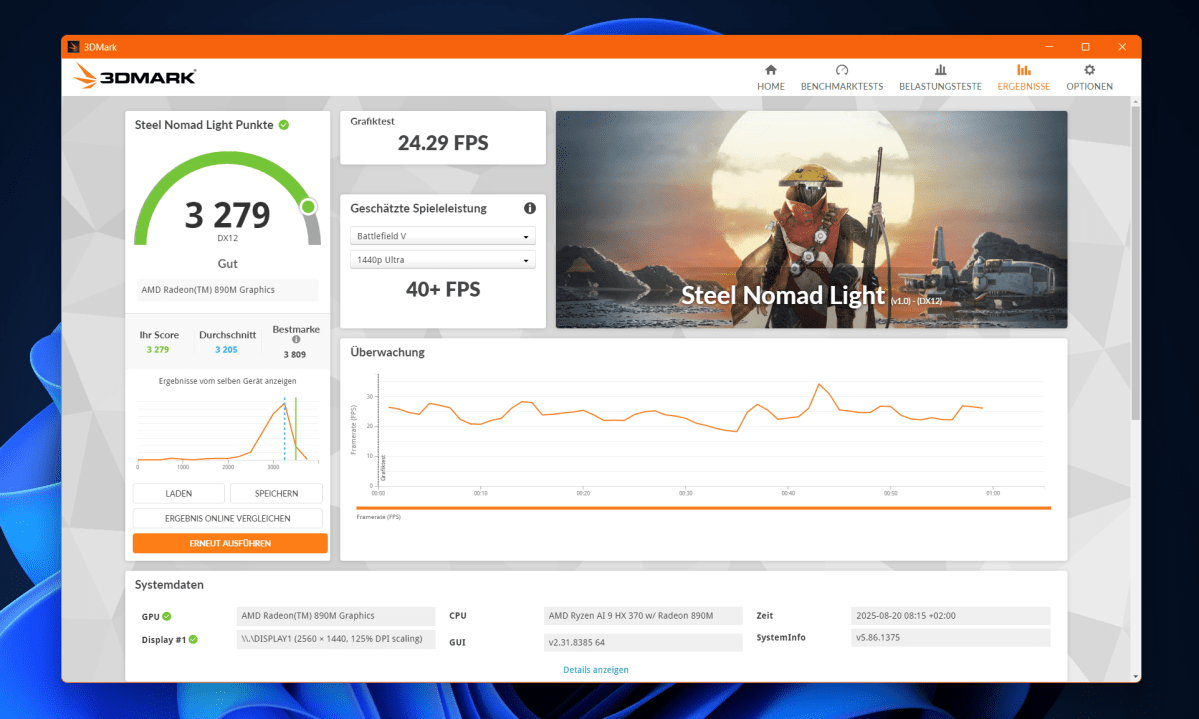Click the Ihr Score value 3 279

coord(158,350)
